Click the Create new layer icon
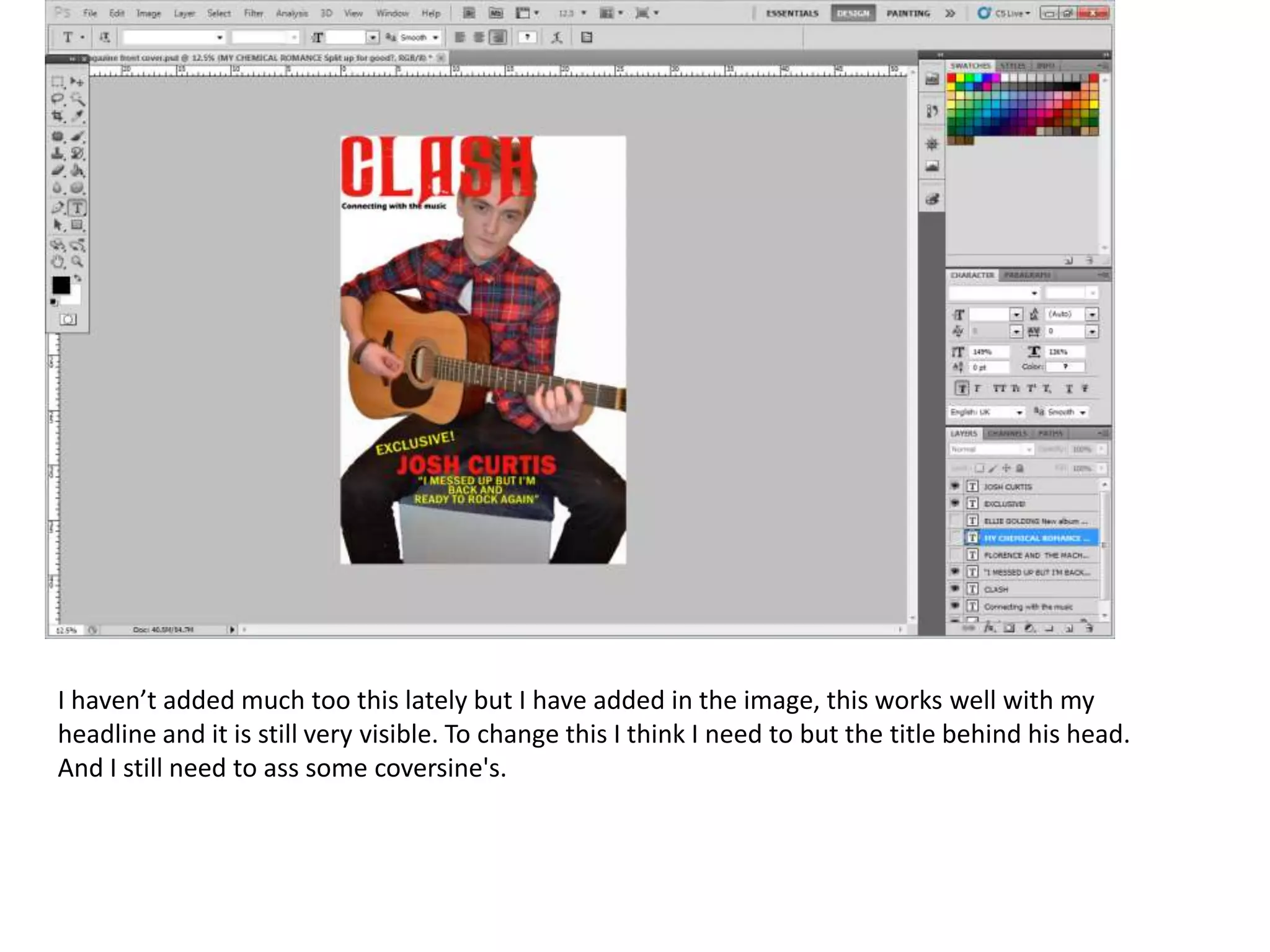Screen dimensions: 1270x952 [1070, 628]
